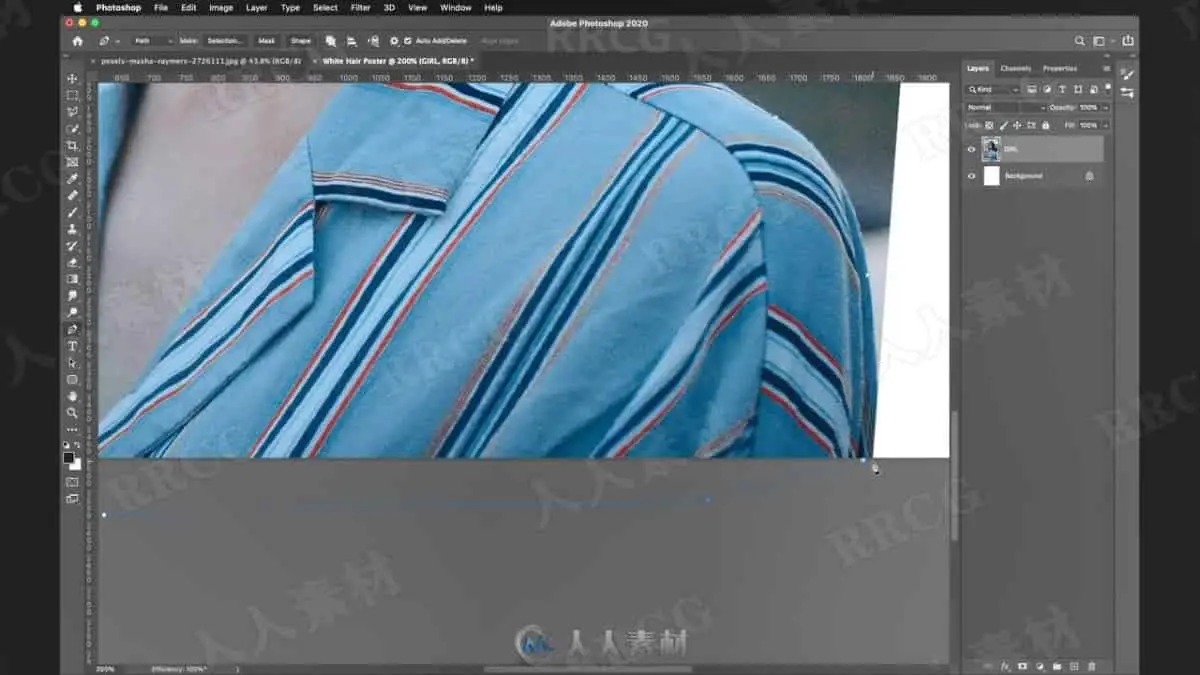Select the Zoom tool
1200x675 pixels.
tap(72, 412)
